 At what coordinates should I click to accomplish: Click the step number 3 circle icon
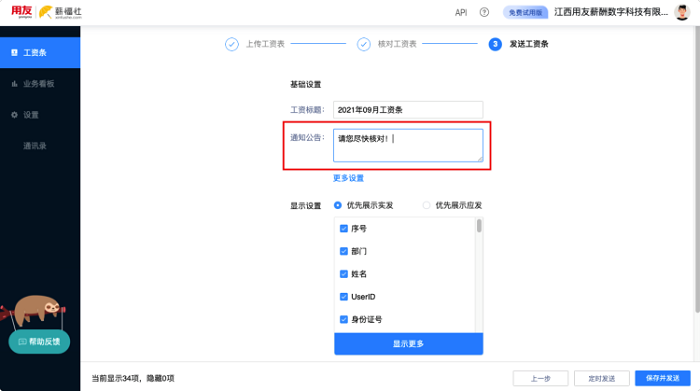tap(495, 44)
